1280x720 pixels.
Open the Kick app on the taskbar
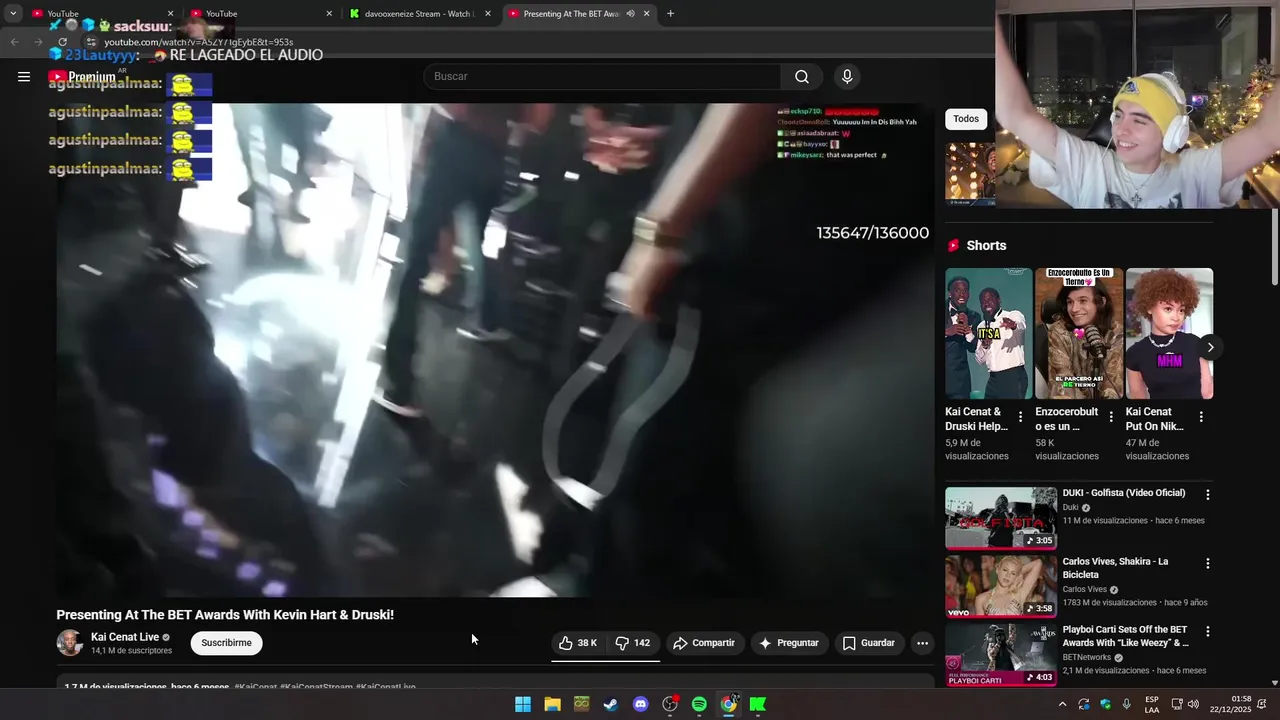[x=758, y=705]
